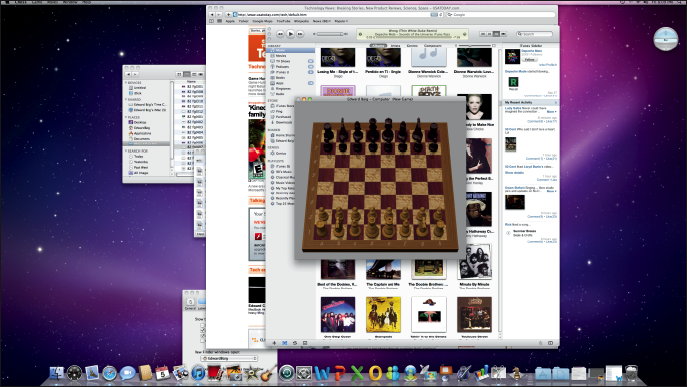Open Apple bookmark in Safari bookmarks bar
This screenshot has width=687, height=387.
point(230,21)
